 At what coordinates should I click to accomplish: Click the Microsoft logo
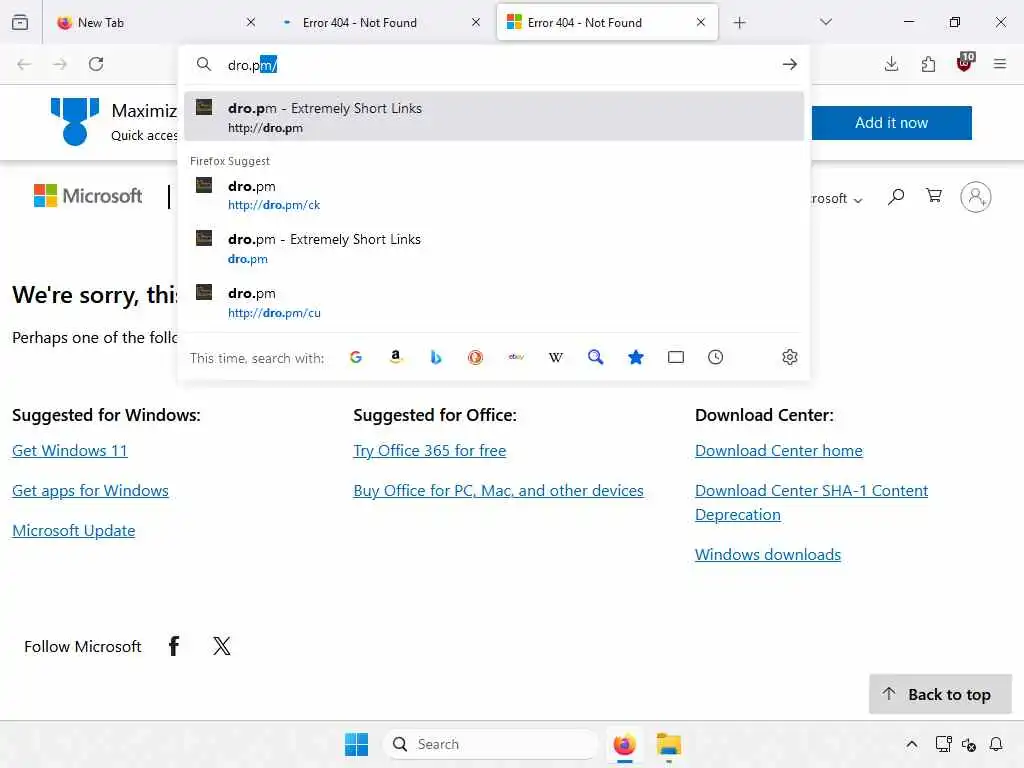pos(88,195)
